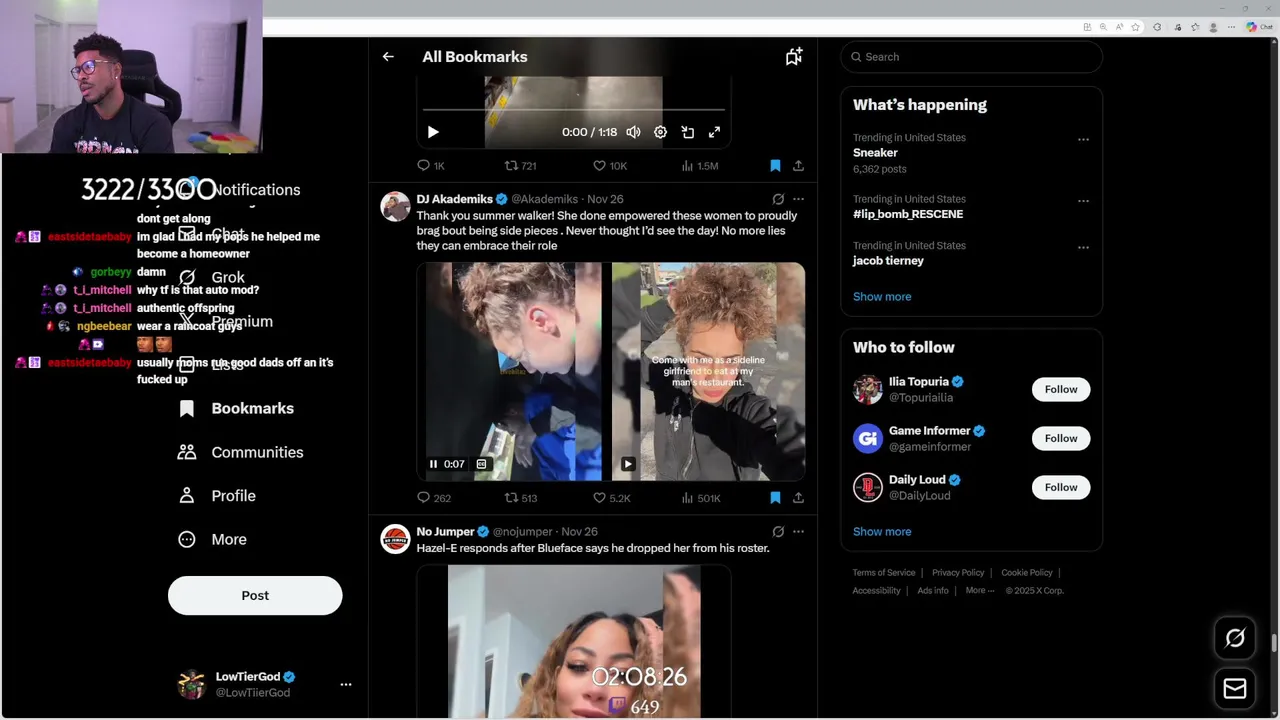Open the More sidebar menu
The width and height of the screenshot is (1280, 720).
pos(212,539)
